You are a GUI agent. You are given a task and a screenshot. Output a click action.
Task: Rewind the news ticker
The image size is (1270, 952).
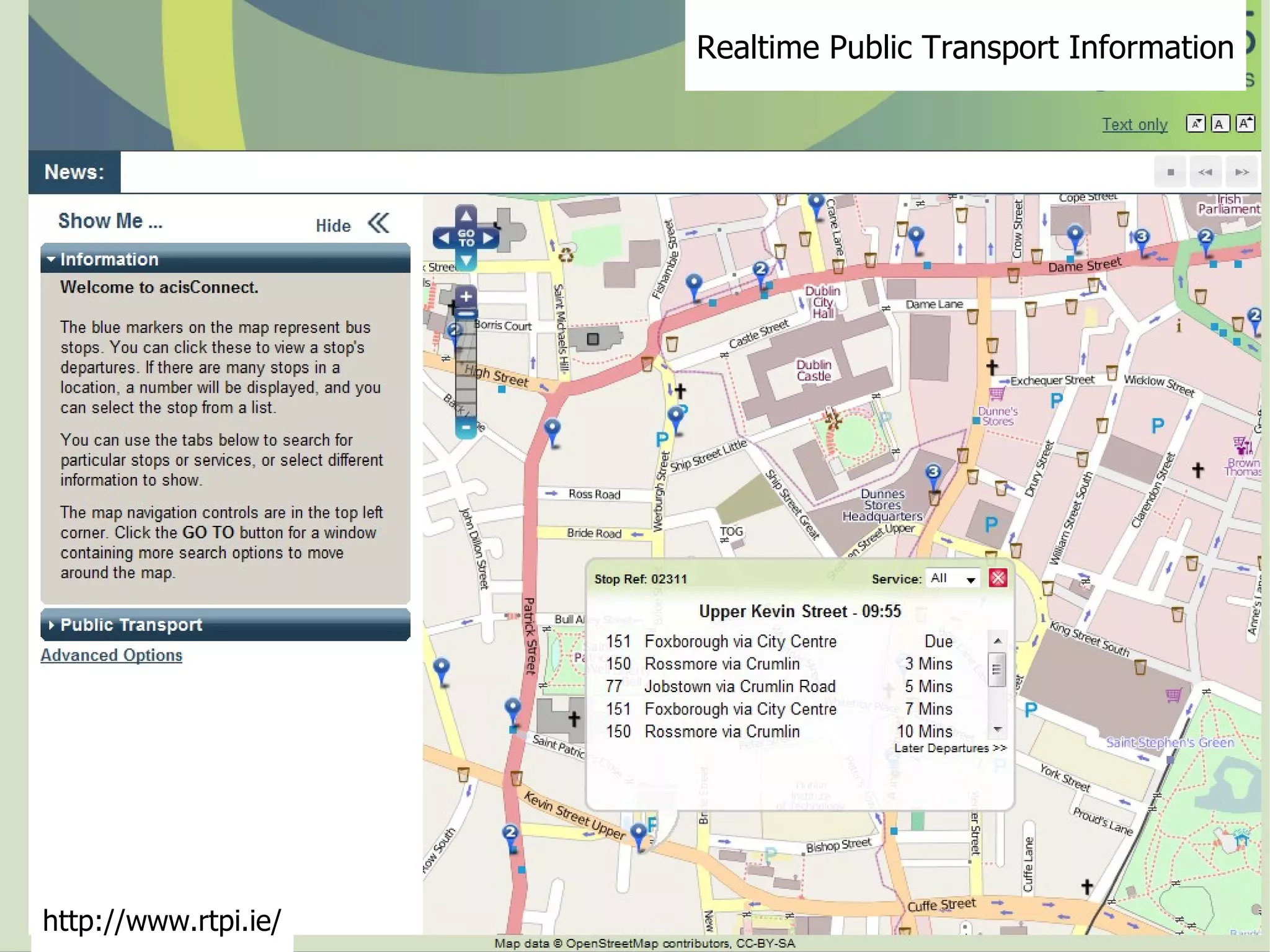tap(1205, 172)
